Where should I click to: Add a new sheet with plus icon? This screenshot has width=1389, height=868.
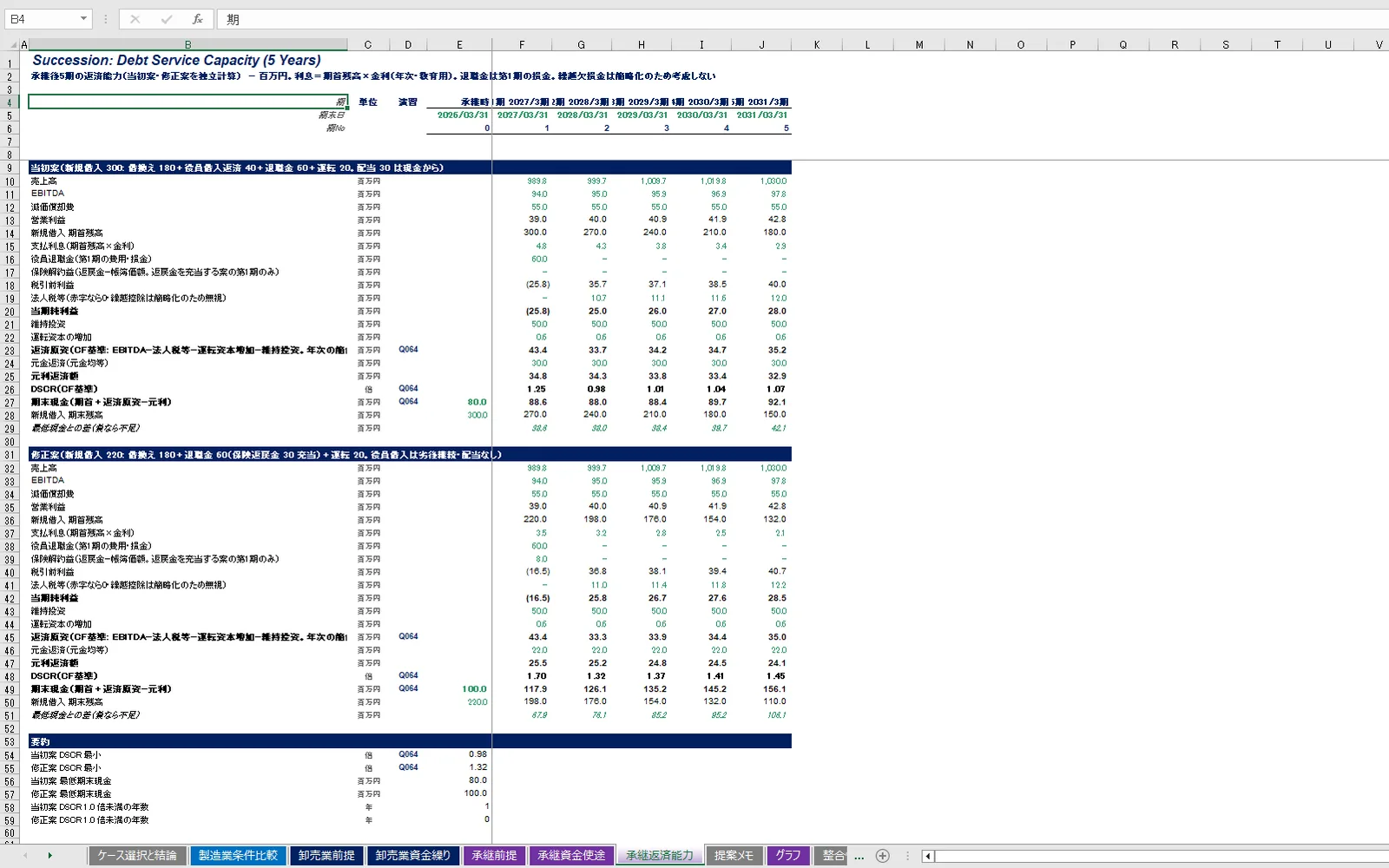883,856
